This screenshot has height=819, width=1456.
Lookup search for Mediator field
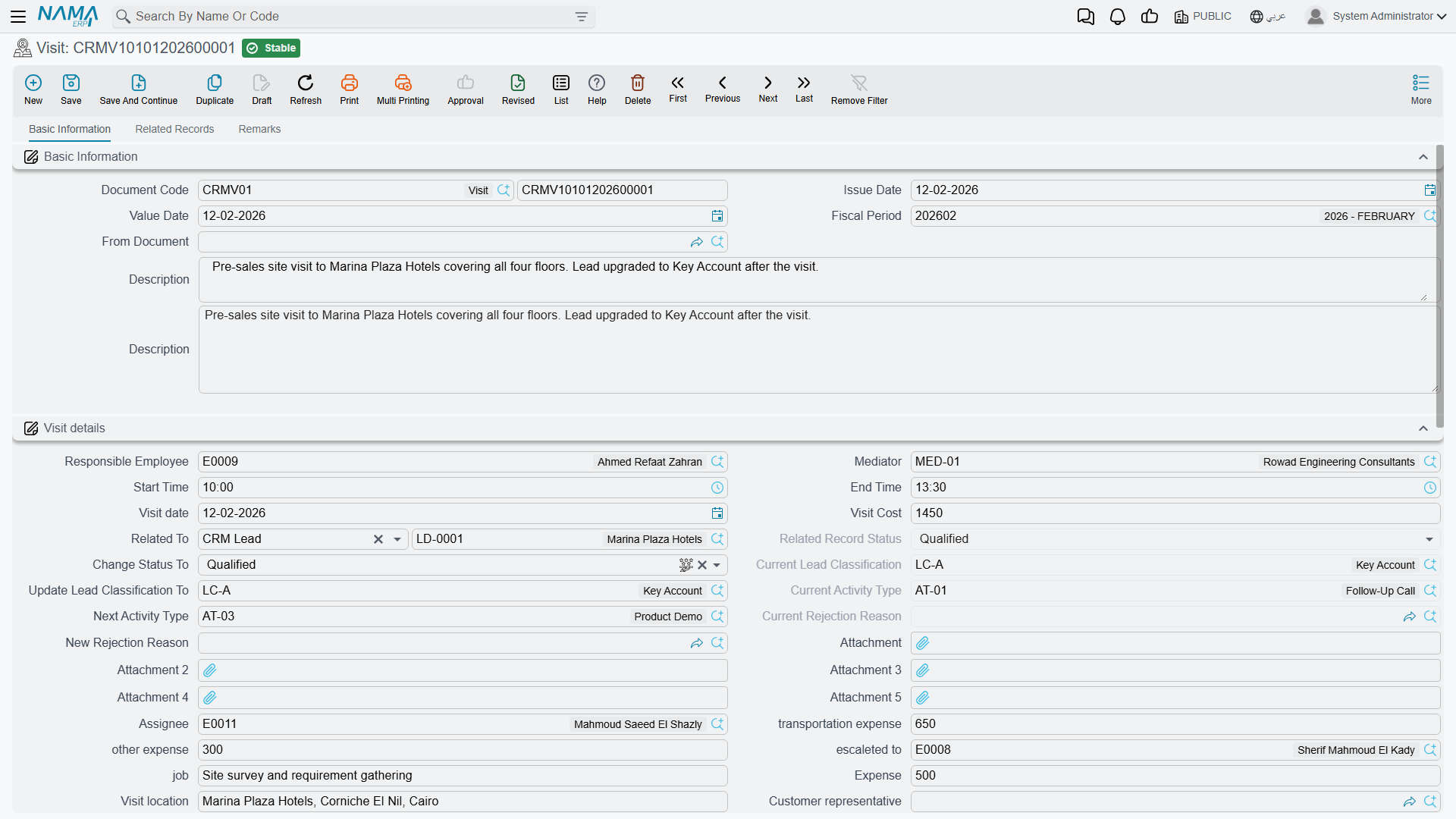click(x=1430, y=462)
